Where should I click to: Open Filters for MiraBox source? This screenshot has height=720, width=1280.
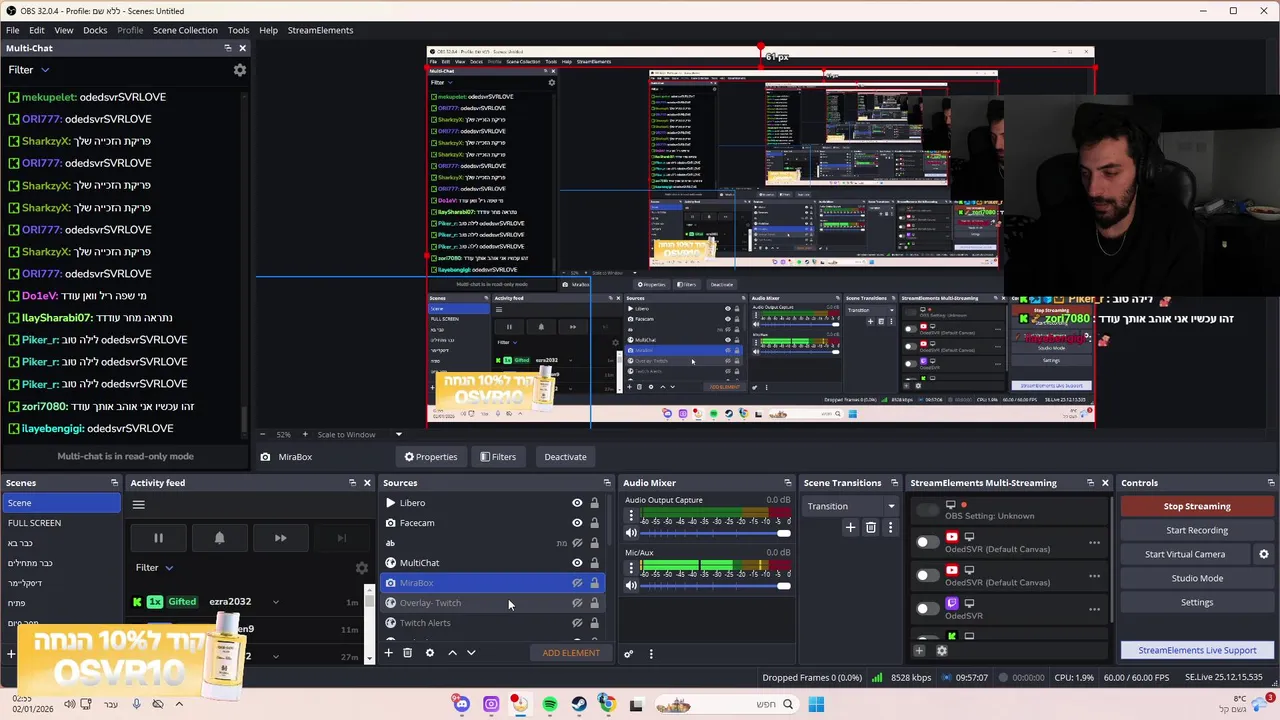pyautogui.click(x=498, y=457)
